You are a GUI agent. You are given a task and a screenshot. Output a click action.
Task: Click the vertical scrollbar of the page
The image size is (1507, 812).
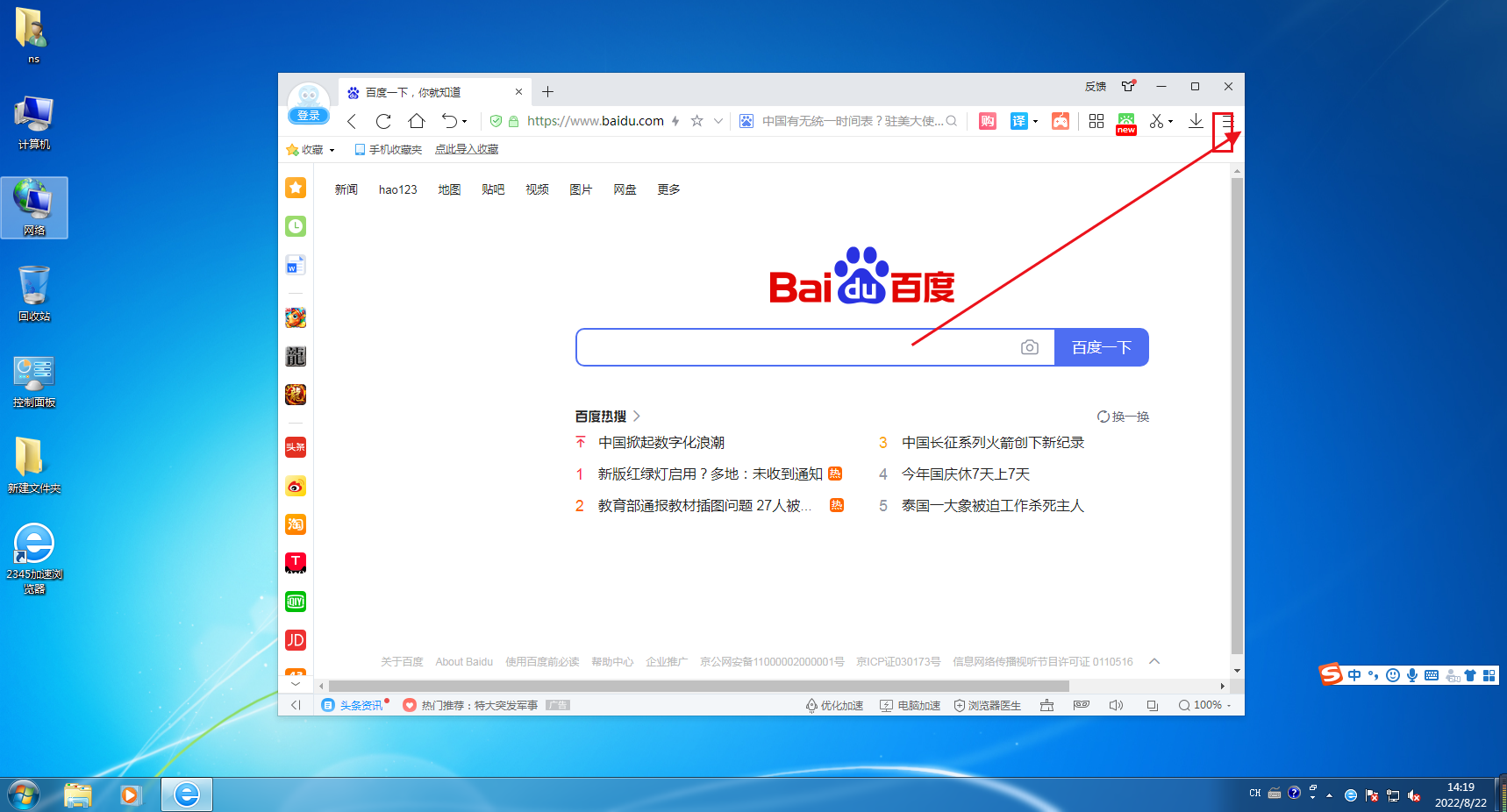point(1237,417)
